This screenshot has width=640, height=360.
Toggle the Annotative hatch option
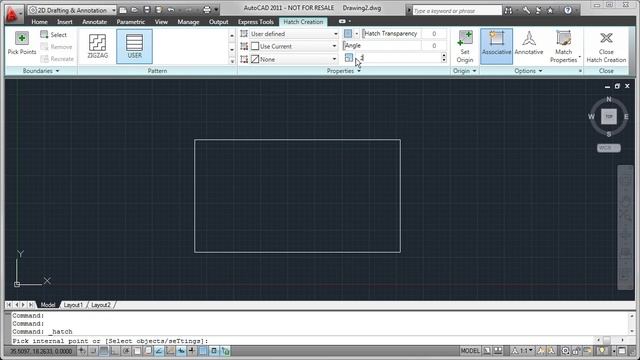[x=529, y=43]
